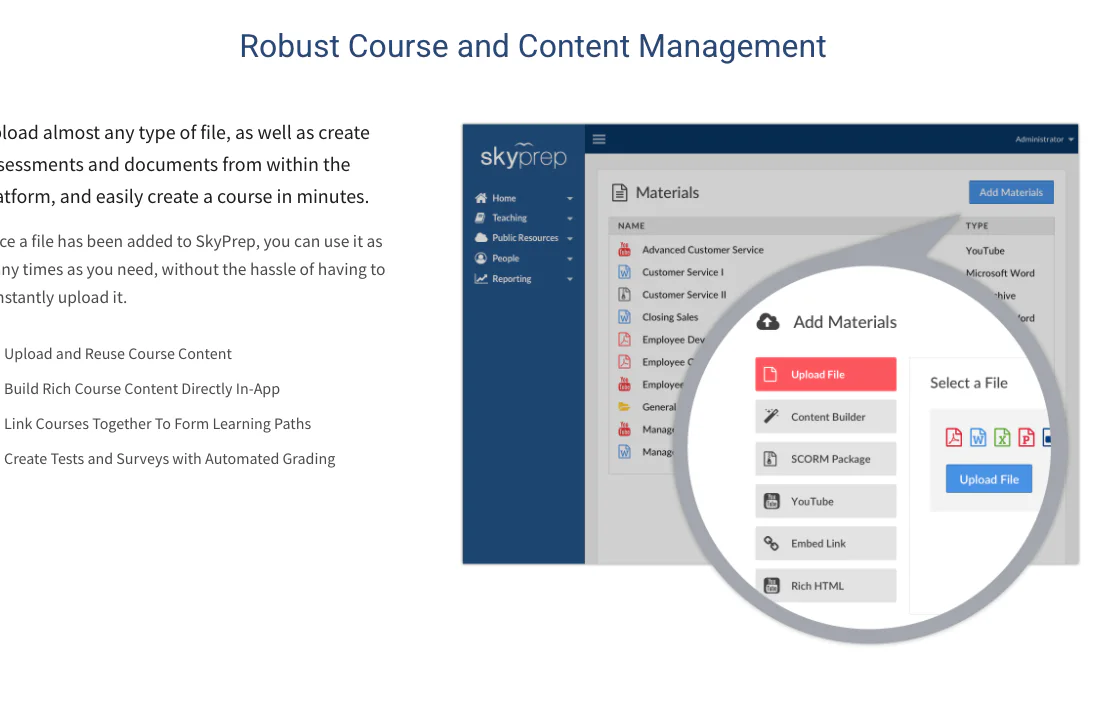Click YouTube icon beside Advanced Customer Service

pyautogui.click(x=624, y=249)
